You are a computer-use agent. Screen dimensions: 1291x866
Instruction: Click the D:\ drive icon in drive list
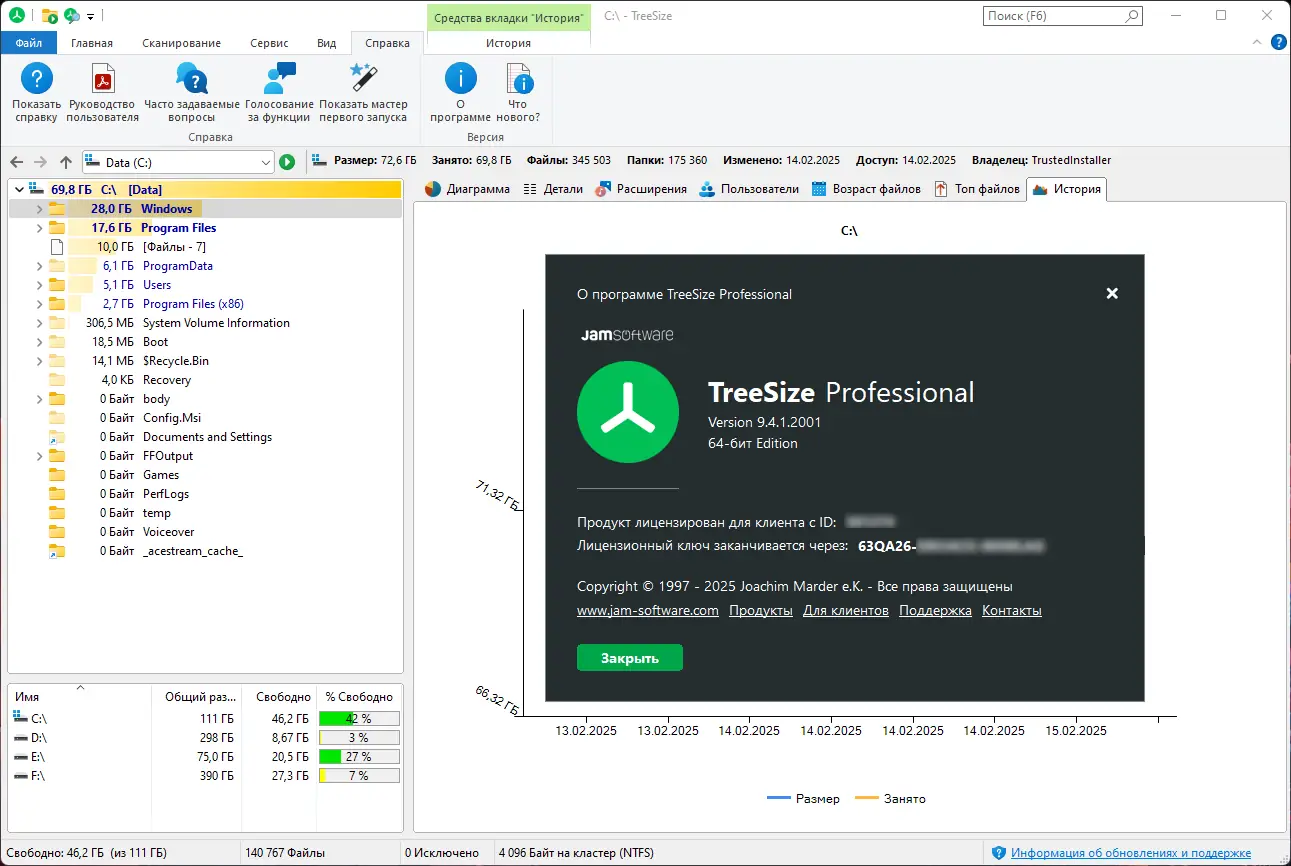[20, 737]
